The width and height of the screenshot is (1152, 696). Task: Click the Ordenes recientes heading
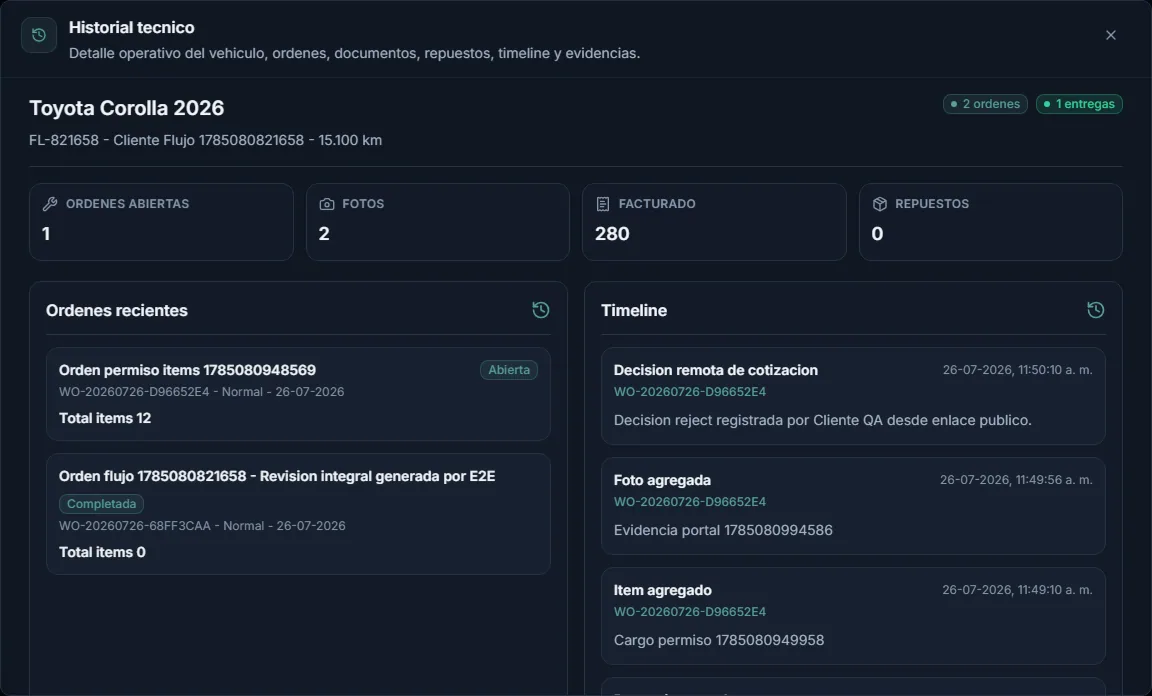(117, 311)
